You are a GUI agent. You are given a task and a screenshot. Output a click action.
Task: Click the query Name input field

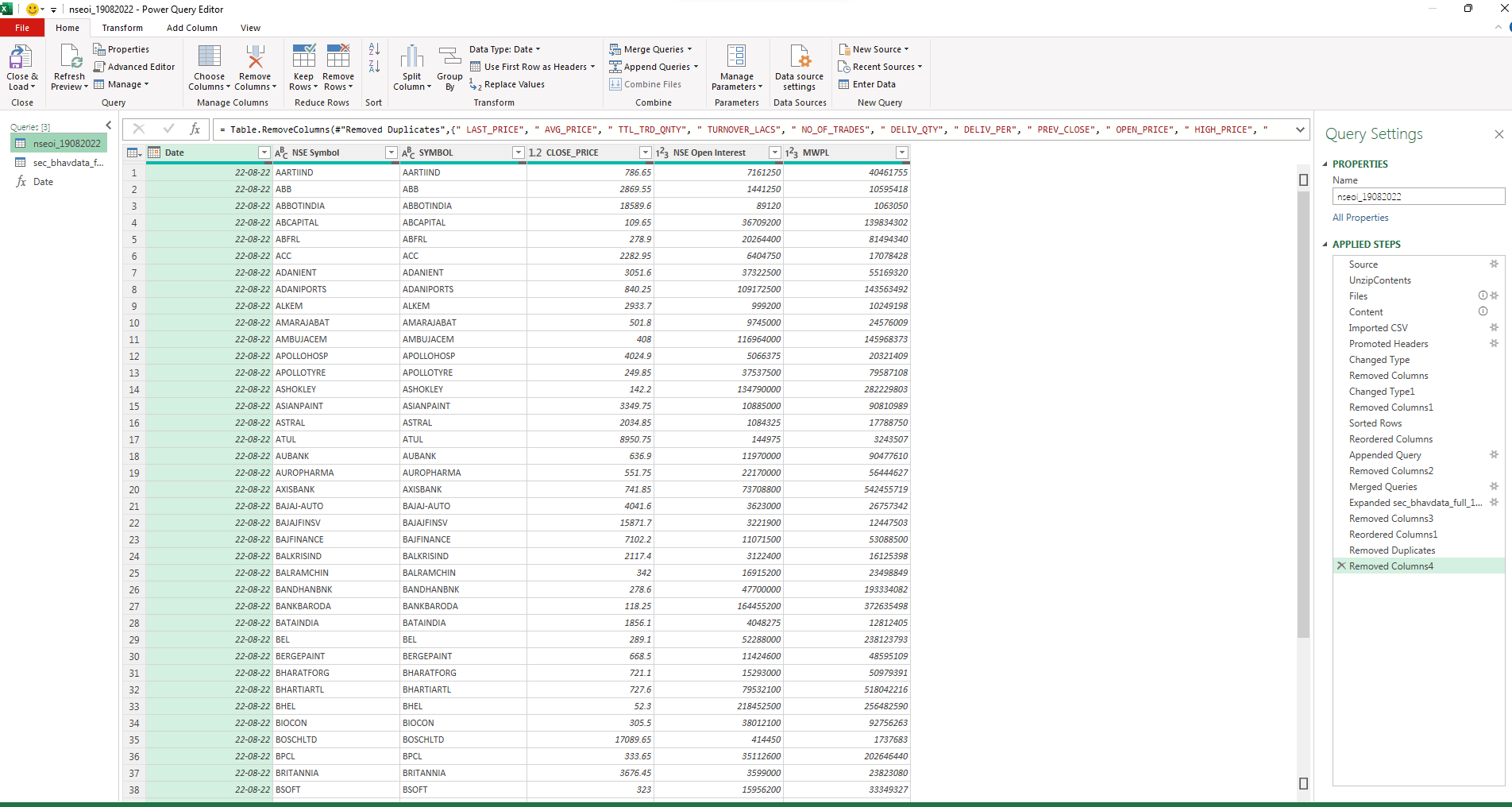[x=1418, y=196]
